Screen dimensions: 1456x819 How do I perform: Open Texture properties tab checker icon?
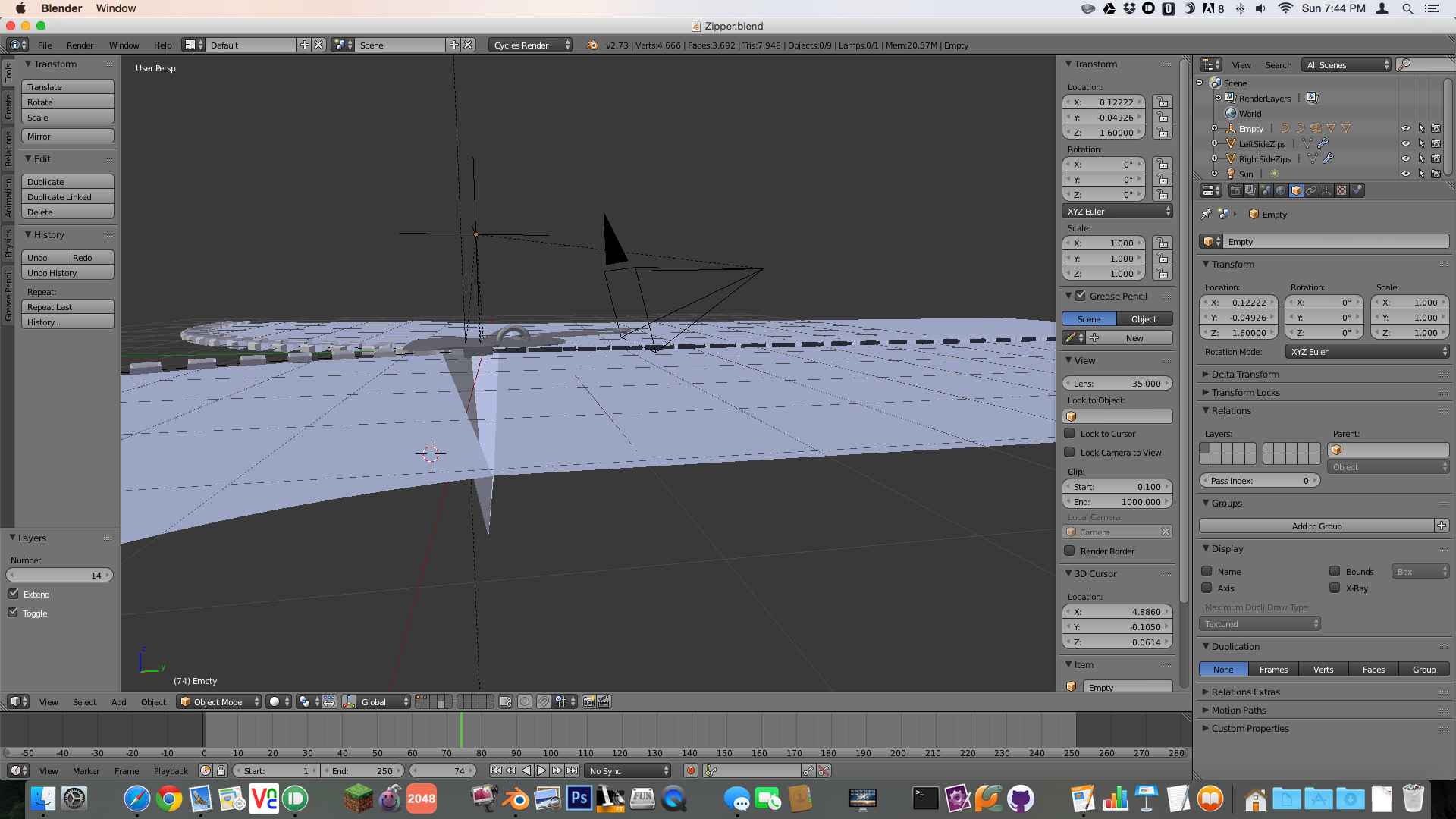[x=1341, y=191]
